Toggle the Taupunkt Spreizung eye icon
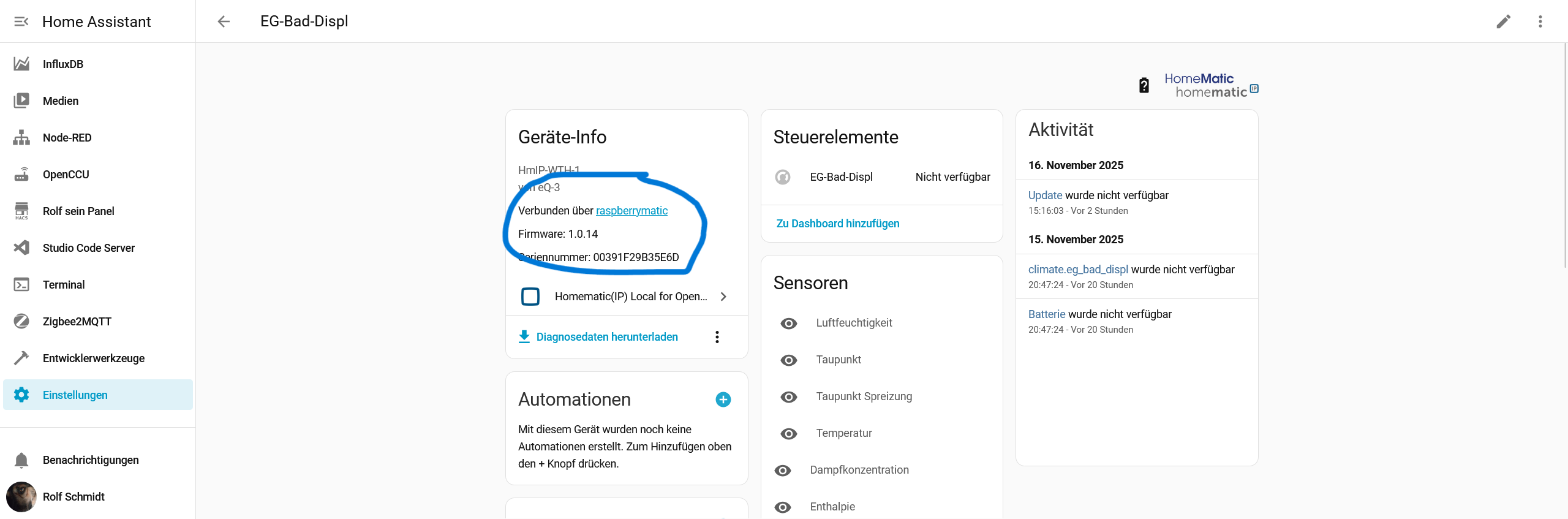1568x519 pixels. click(789, 397)
